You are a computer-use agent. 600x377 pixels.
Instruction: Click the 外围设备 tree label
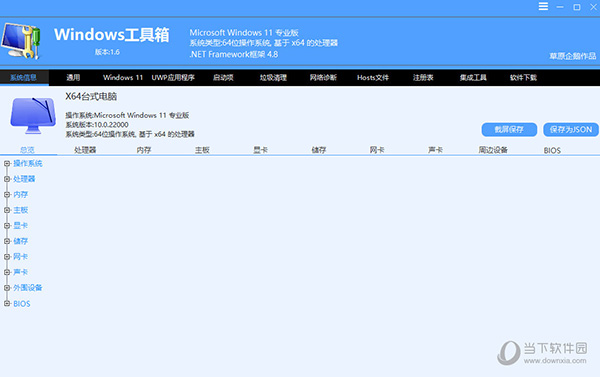(x=28, y=288)
